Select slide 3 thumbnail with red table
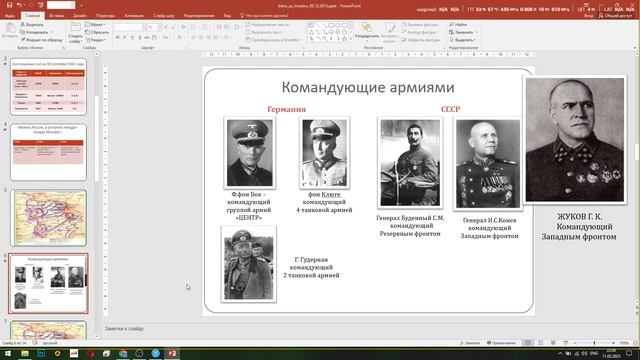 pos(48,87)
